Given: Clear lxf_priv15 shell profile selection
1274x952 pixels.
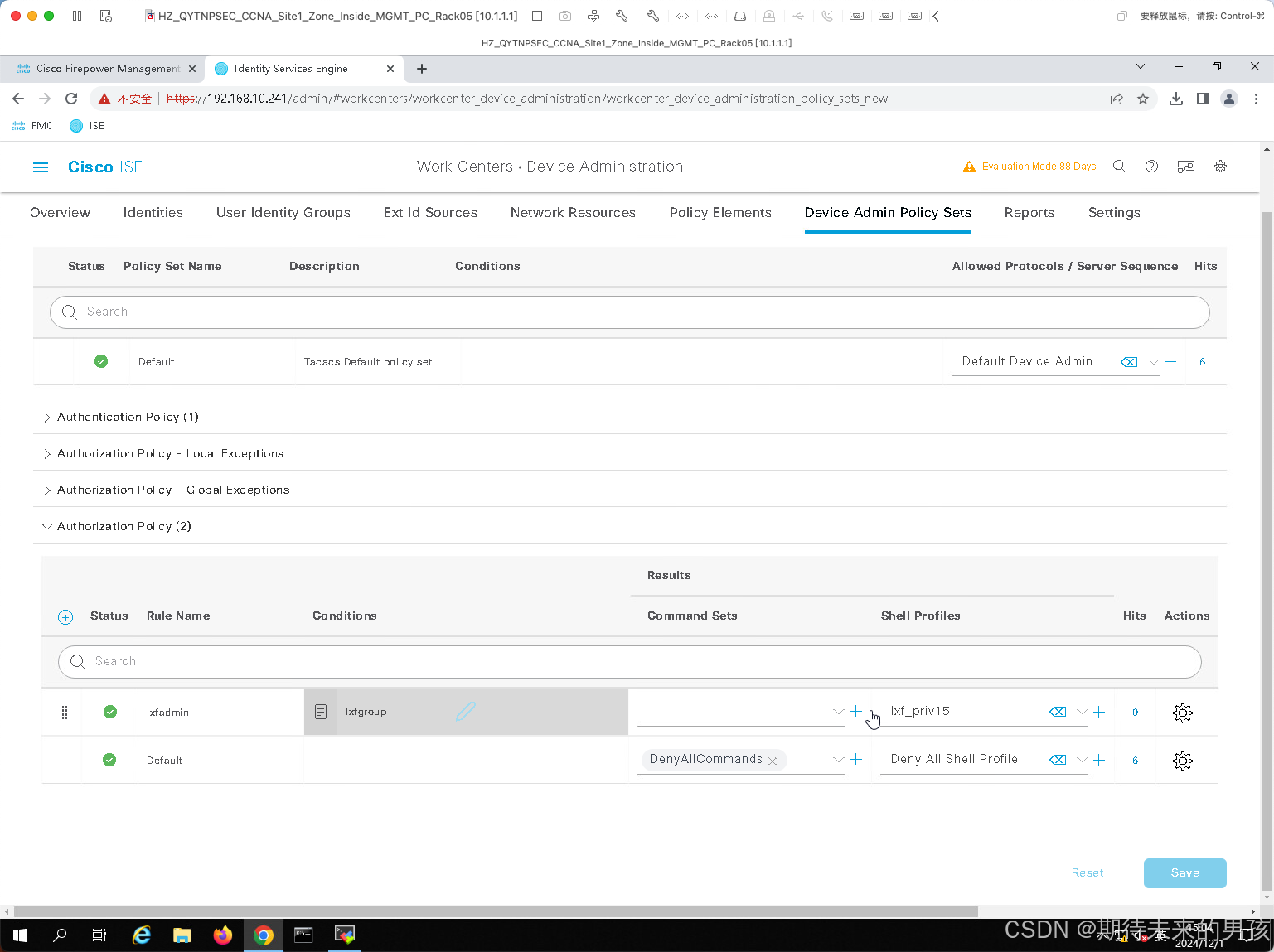Looking at the screenshot, I should coord(1058,712).
